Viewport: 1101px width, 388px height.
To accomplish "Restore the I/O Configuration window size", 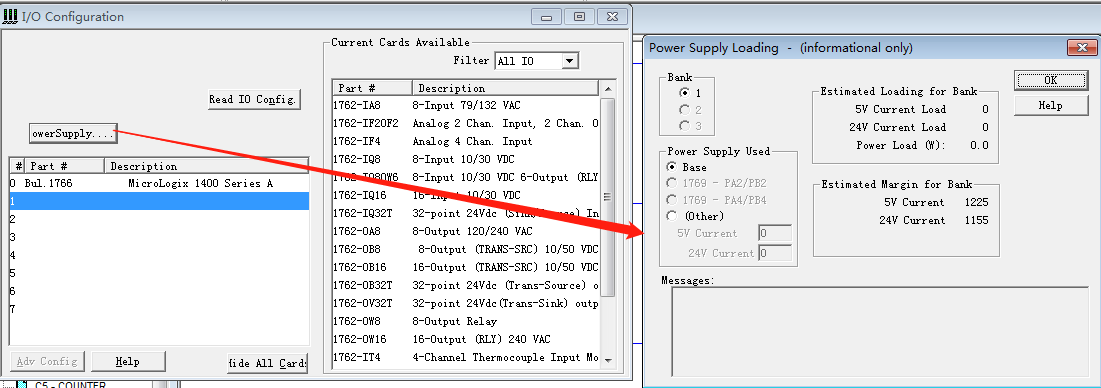I will pyautogui.click(x=579, y=17).
